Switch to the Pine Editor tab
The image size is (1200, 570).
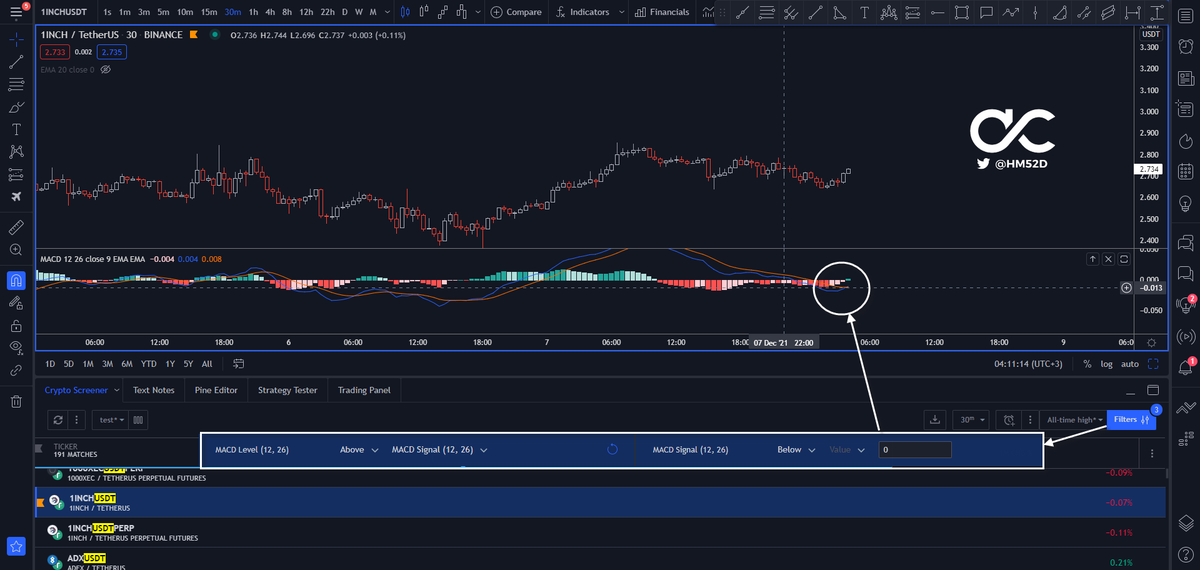pyautogui.click(x=216, y=390)
